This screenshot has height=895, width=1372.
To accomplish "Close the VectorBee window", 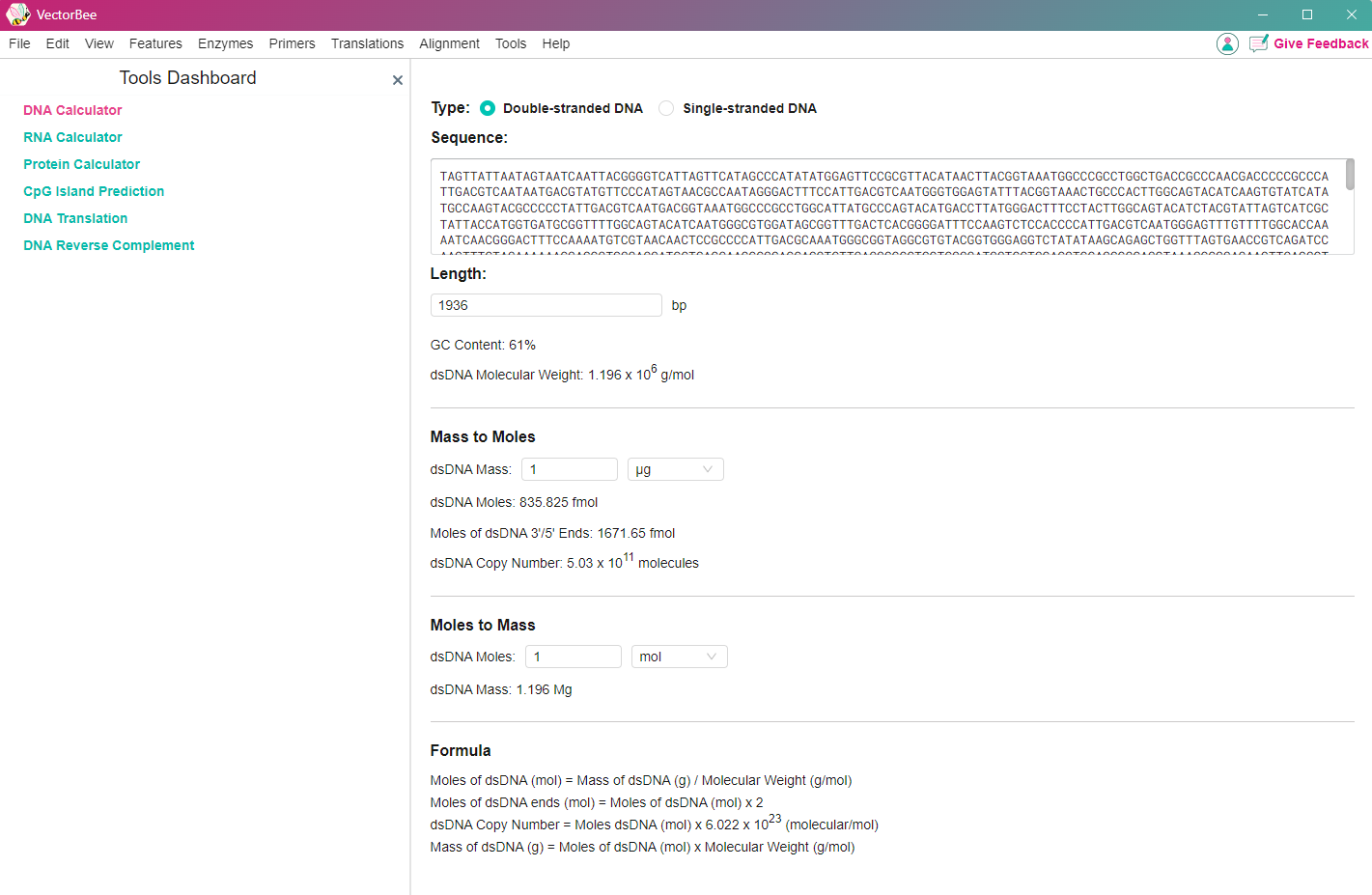I will point(1352,14).
